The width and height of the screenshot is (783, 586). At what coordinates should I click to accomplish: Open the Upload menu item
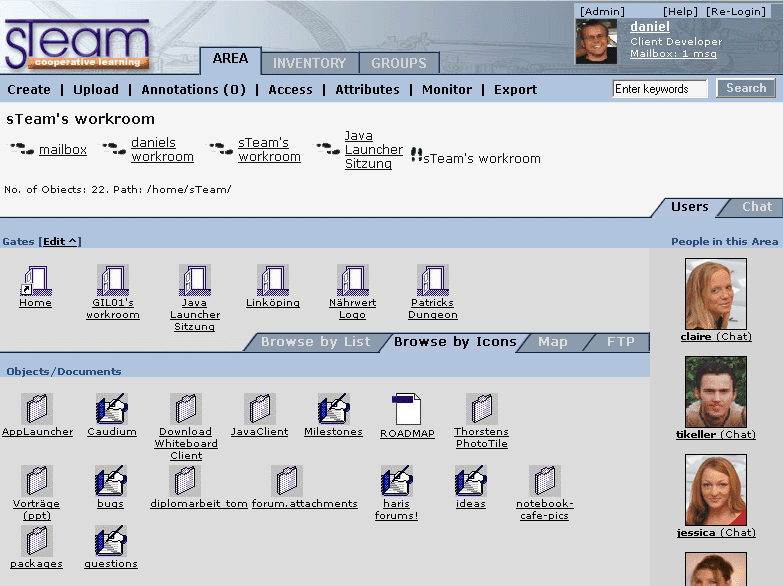pos(96,89)
